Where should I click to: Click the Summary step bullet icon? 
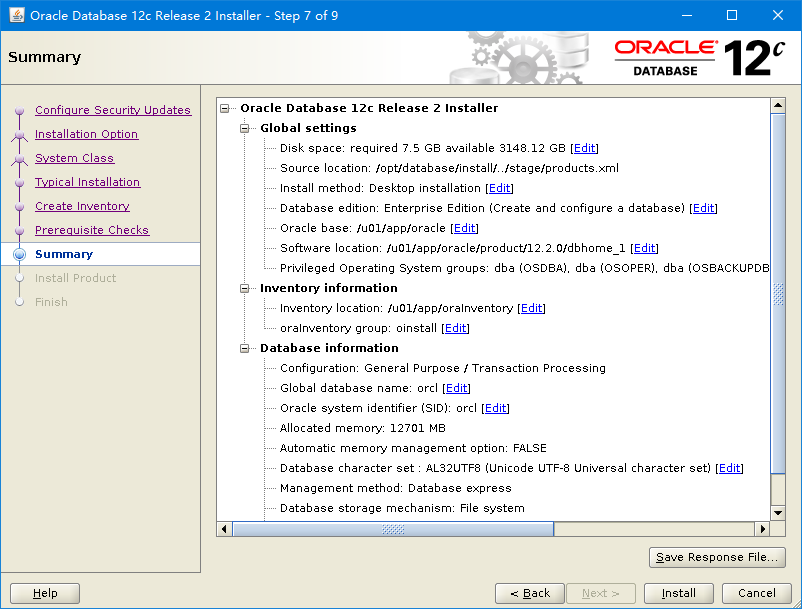[x=19, y=254]
